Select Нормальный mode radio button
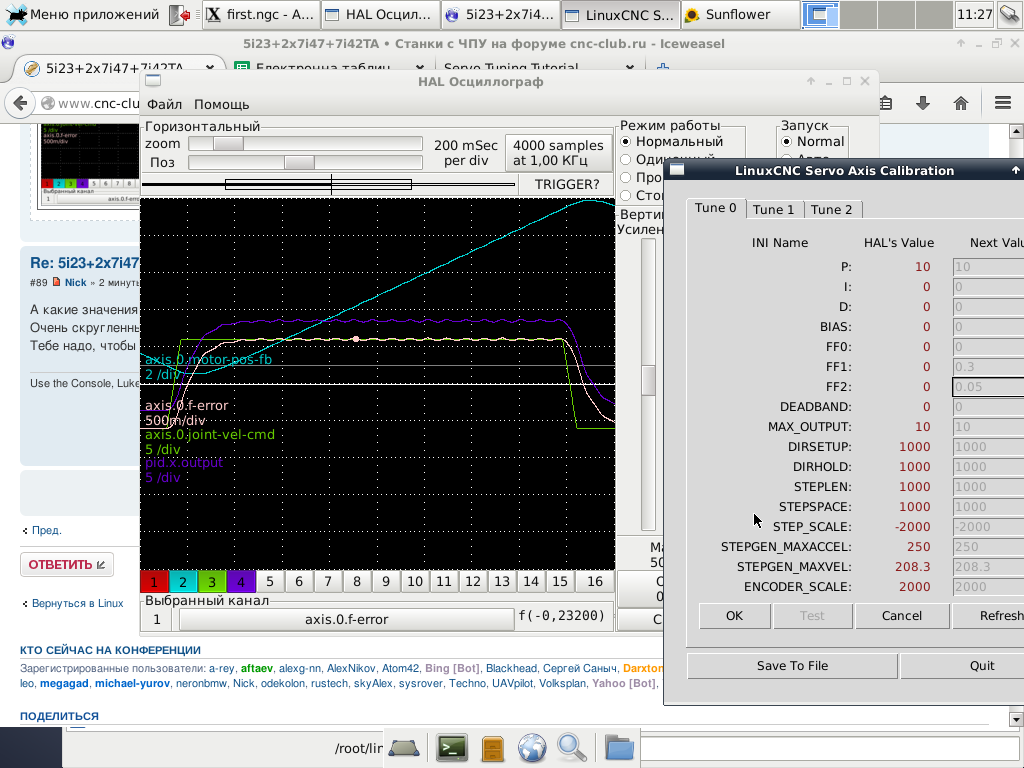The image size is (1024, 768). coord(627,142)
